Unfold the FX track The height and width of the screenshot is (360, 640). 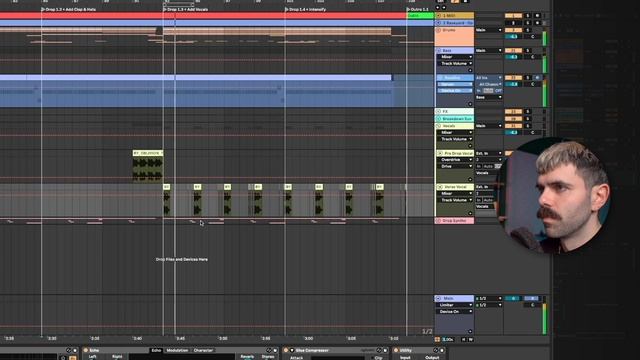tap(439, 111)
